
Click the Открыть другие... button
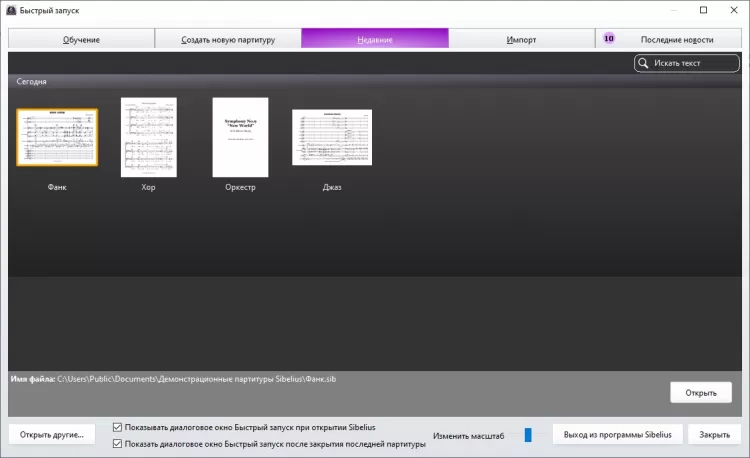(52, 435)
